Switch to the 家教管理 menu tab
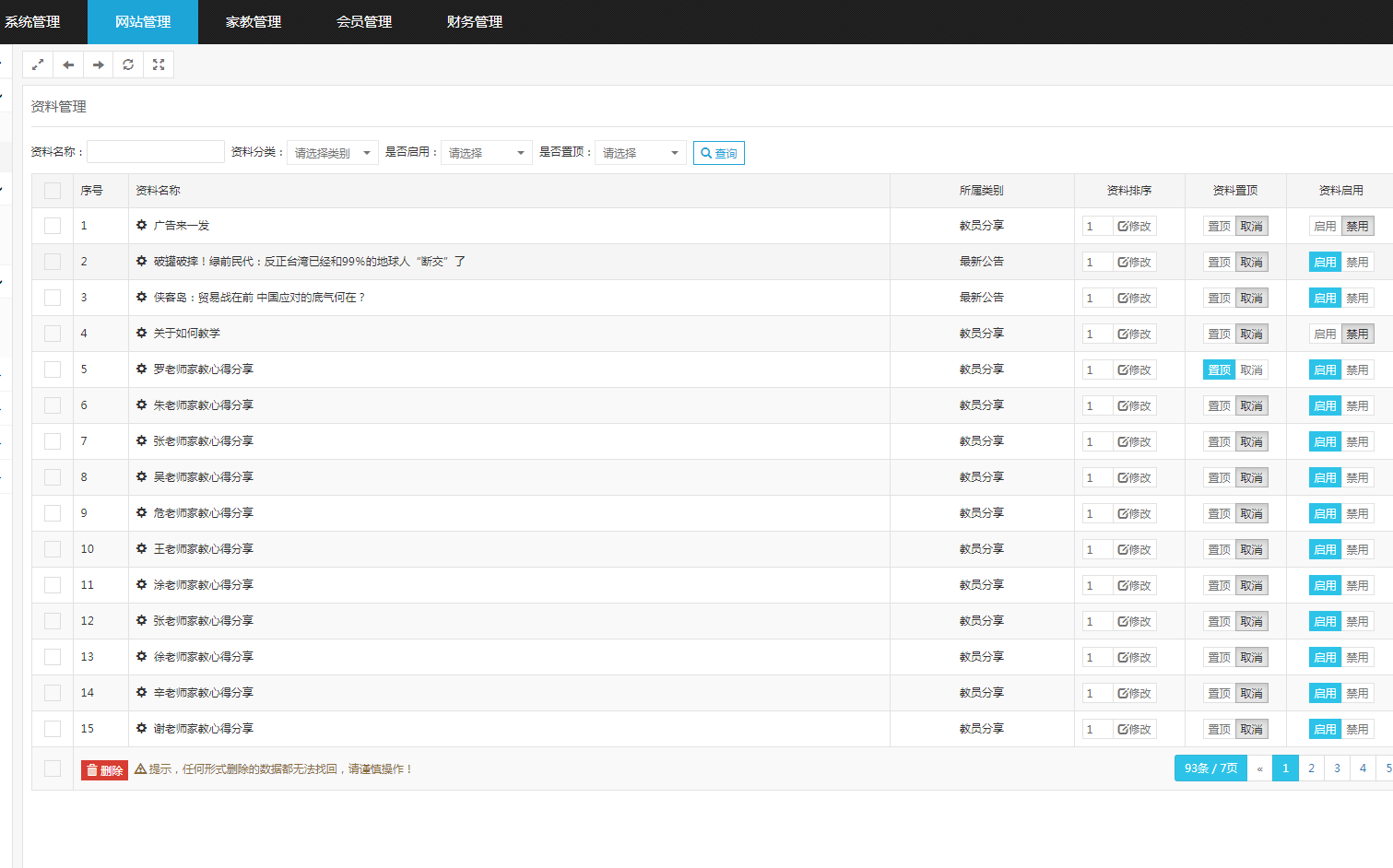This screenshot has width=1393, height=868. click(254, 22)
